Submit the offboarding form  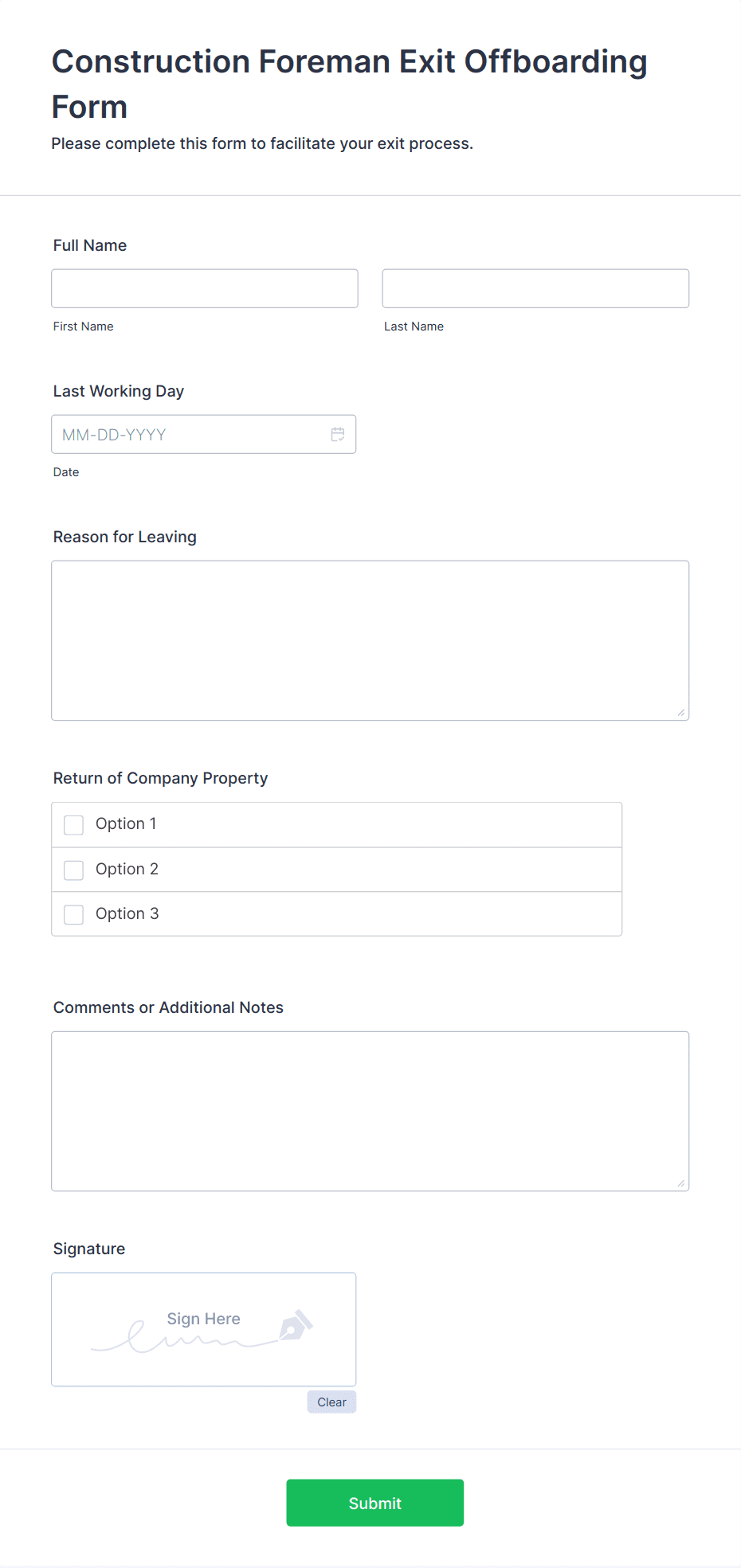375,1503
